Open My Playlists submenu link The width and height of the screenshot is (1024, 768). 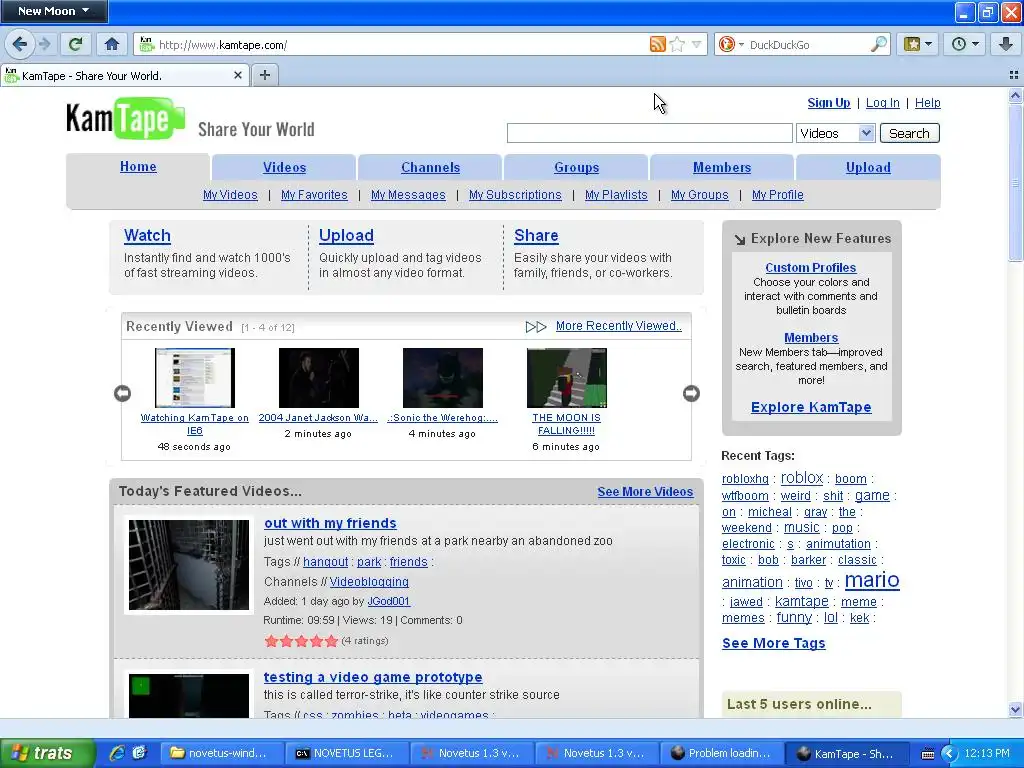(x=616, y=195)
